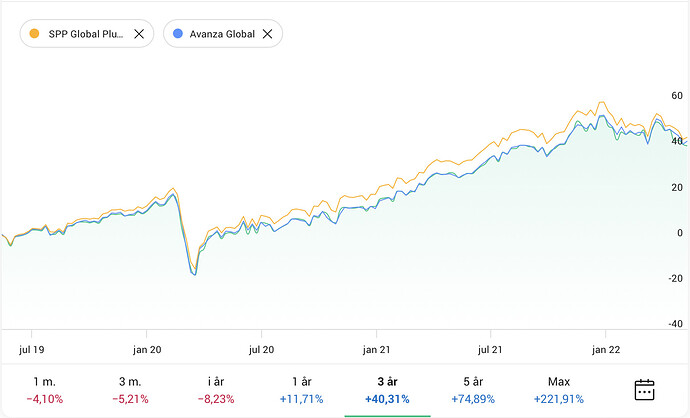Show the Max history period
690x418 pixels.
click(559, 390)
